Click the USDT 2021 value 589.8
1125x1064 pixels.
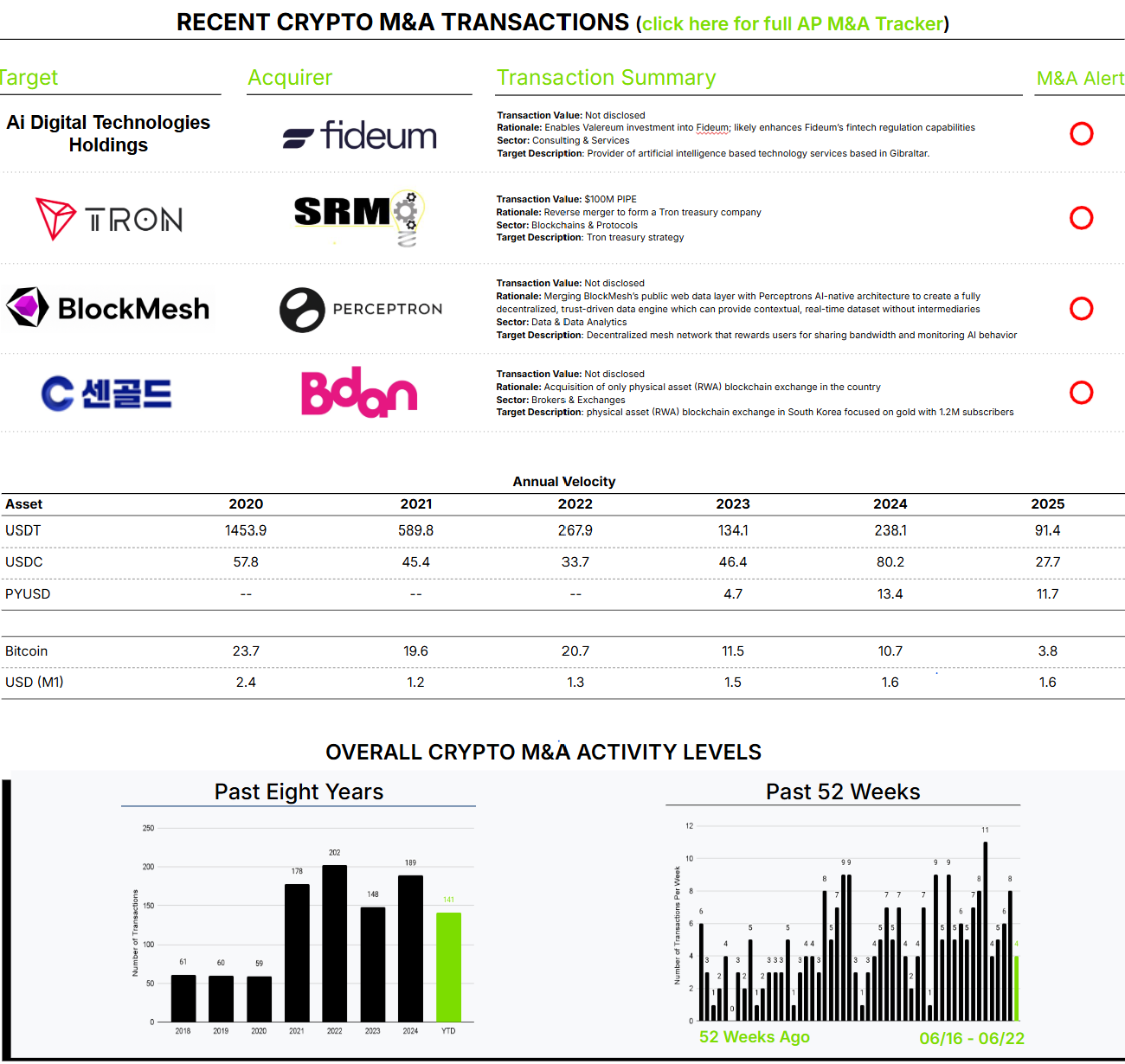pyautogui.click(x=416, y=530)
